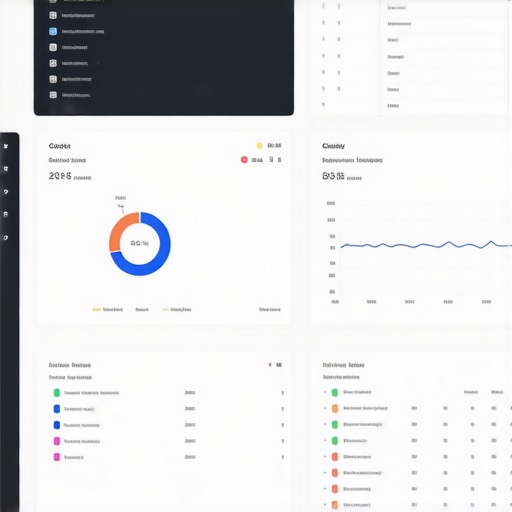
Task: Select the middle icon of the left dark sidebar
Action: pyautogui.click(x=6, y=192)
